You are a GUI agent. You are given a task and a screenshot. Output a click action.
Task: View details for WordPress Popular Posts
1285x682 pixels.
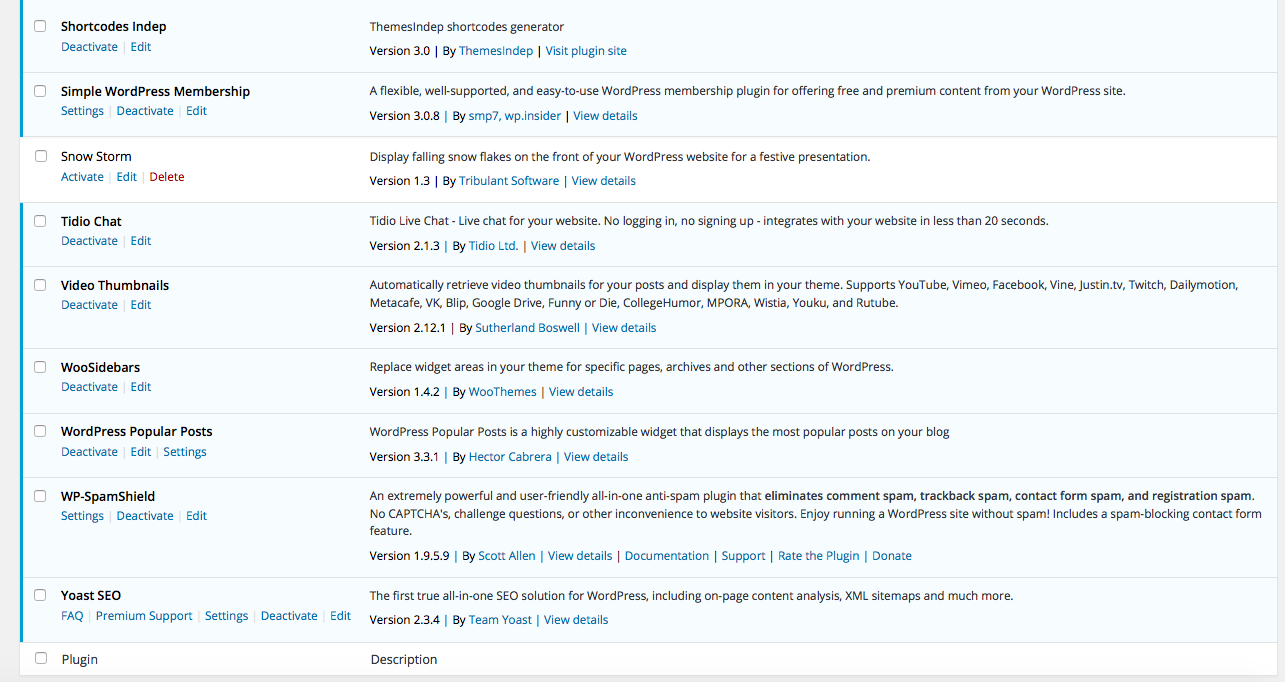coord(596,457)
